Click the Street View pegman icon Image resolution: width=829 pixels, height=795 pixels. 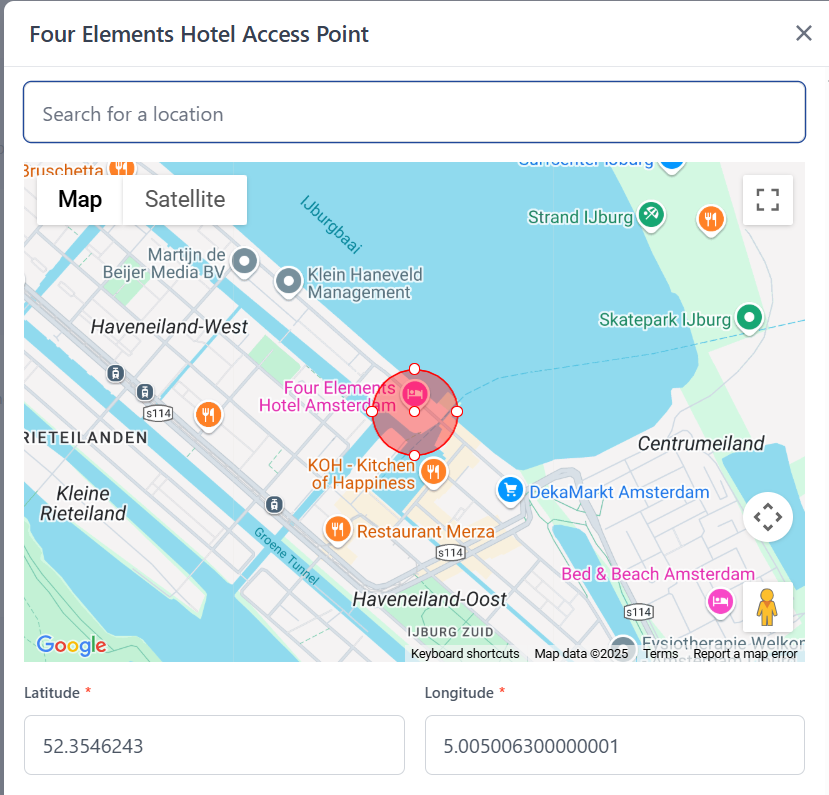pos(767,607)
